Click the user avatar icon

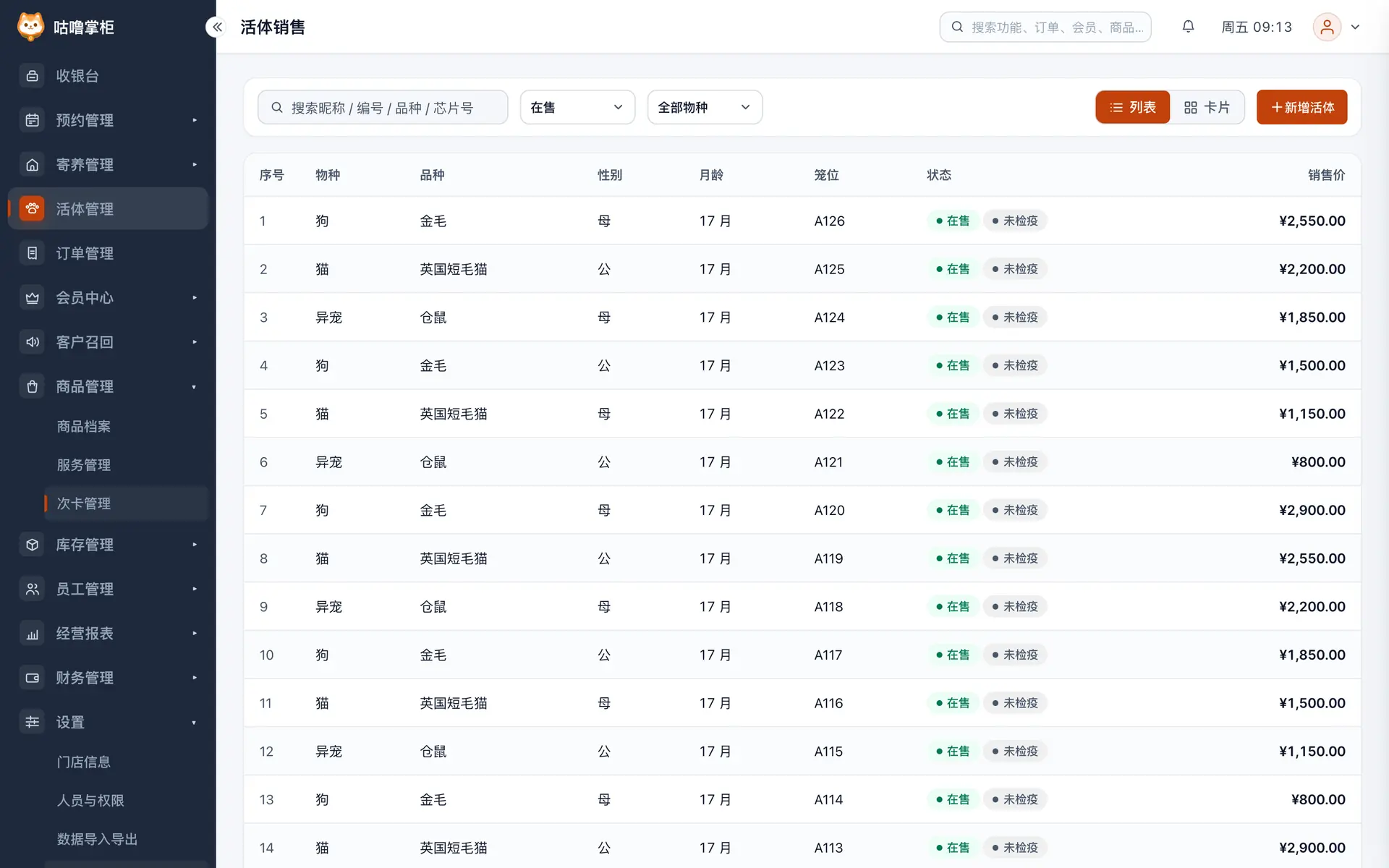pyautogui.click(x=1327, y=27)
